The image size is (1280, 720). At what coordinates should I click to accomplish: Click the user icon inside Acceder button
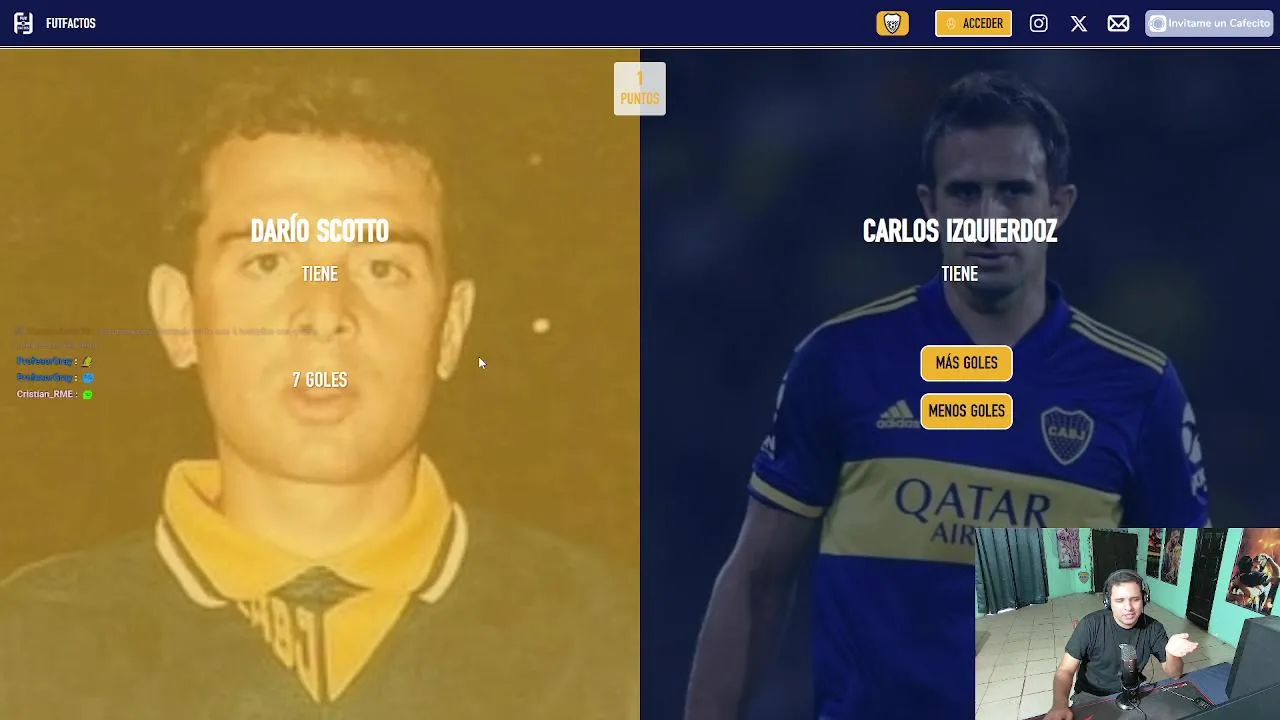[x=951, y=23]
